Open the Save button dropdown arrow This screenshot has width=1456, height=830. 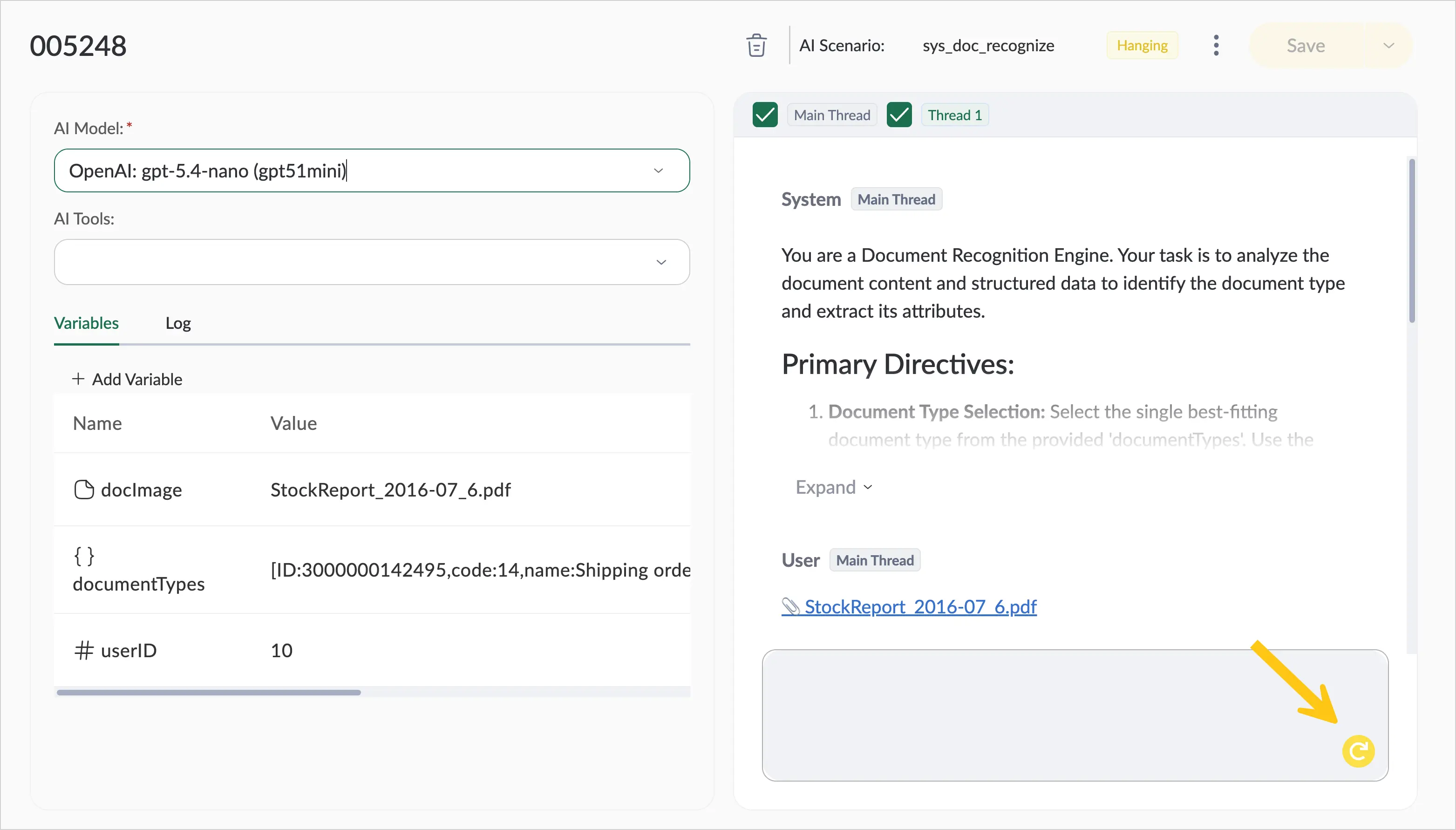click(x=1389, y=46)
